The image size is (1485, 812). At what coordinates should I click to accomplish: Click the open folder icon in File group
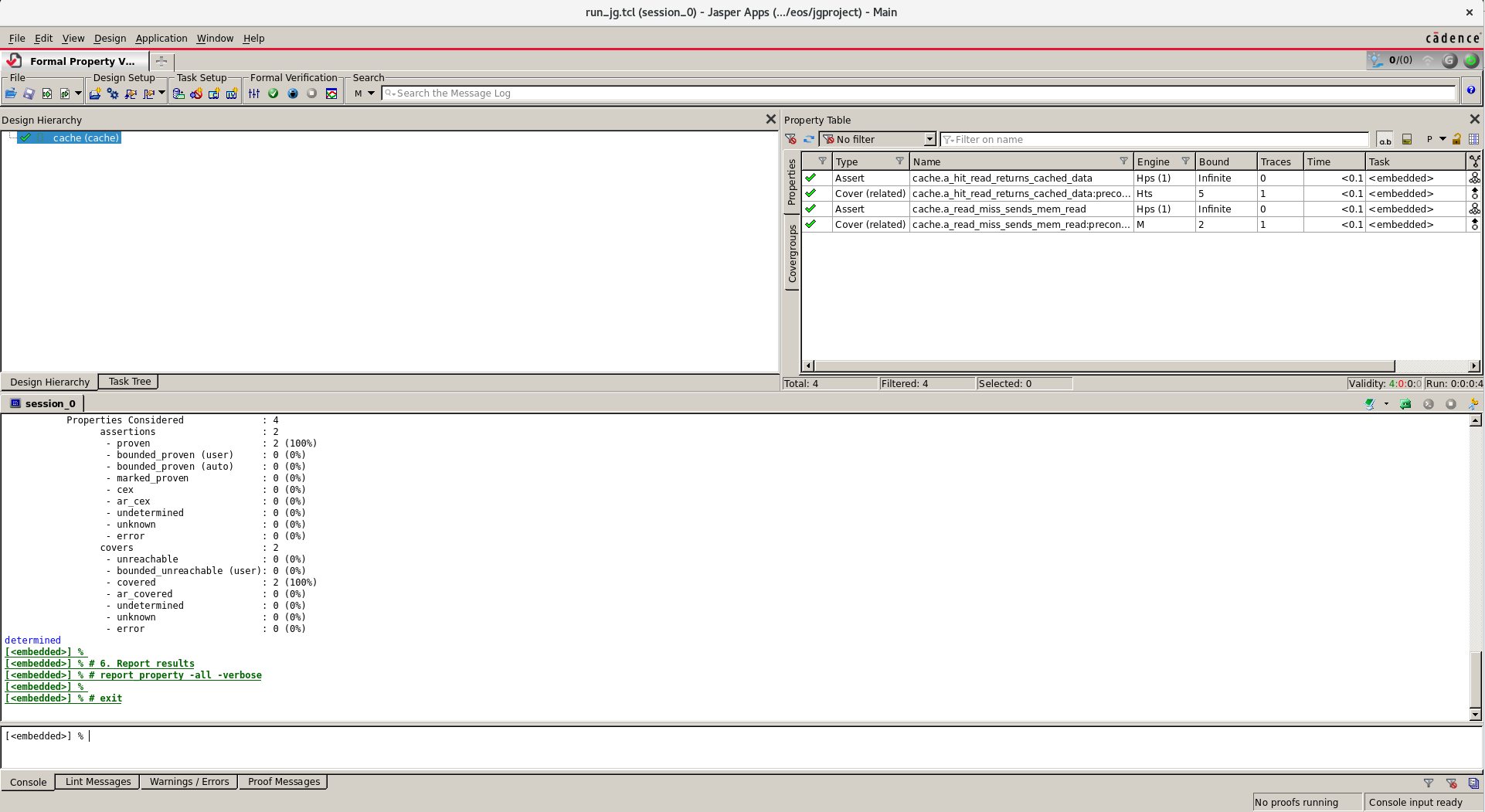point(11,93)
